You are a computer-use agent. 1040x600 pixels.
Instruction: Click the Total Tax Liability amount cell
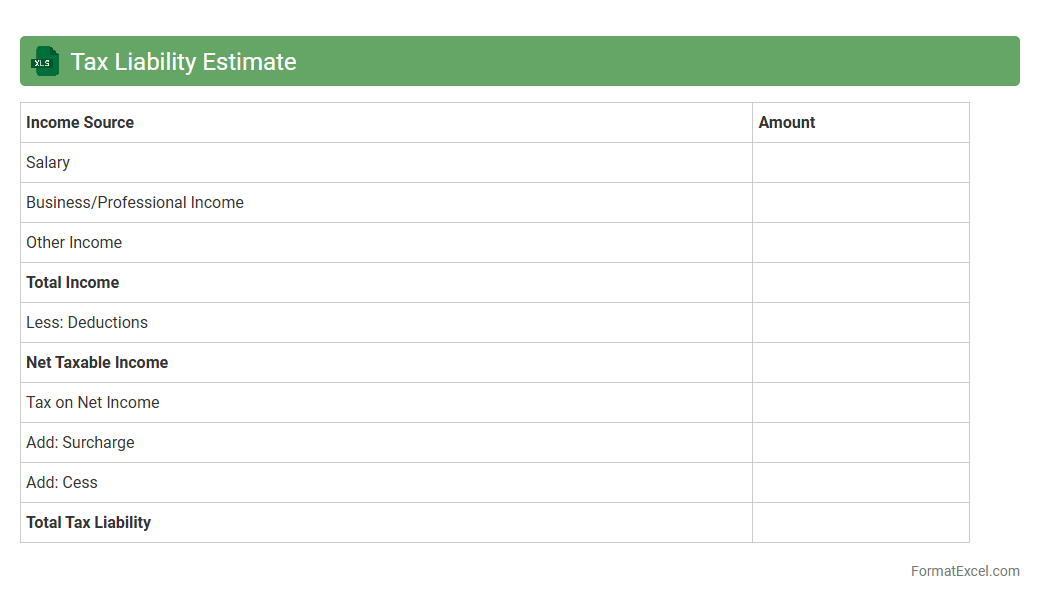pyautogui.click(x=860, y=522)
